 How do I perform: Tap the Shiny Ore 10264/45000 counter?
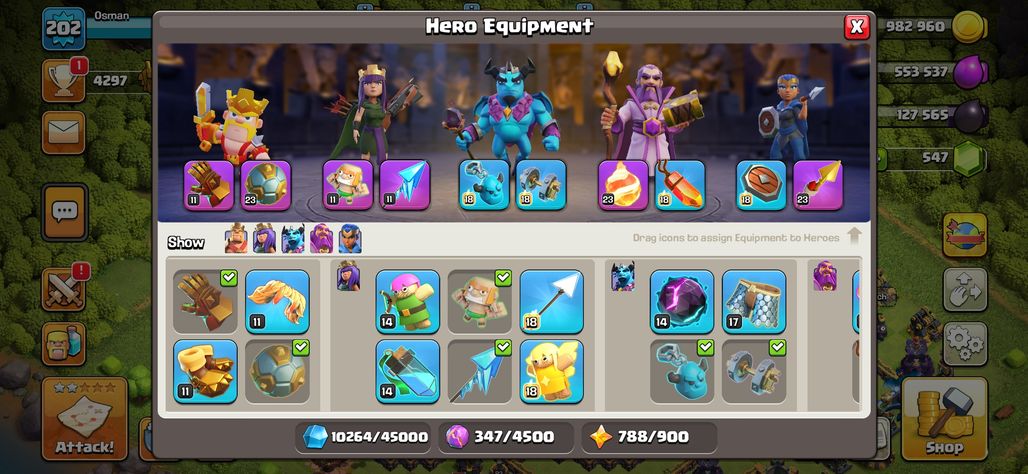[364, 437]
